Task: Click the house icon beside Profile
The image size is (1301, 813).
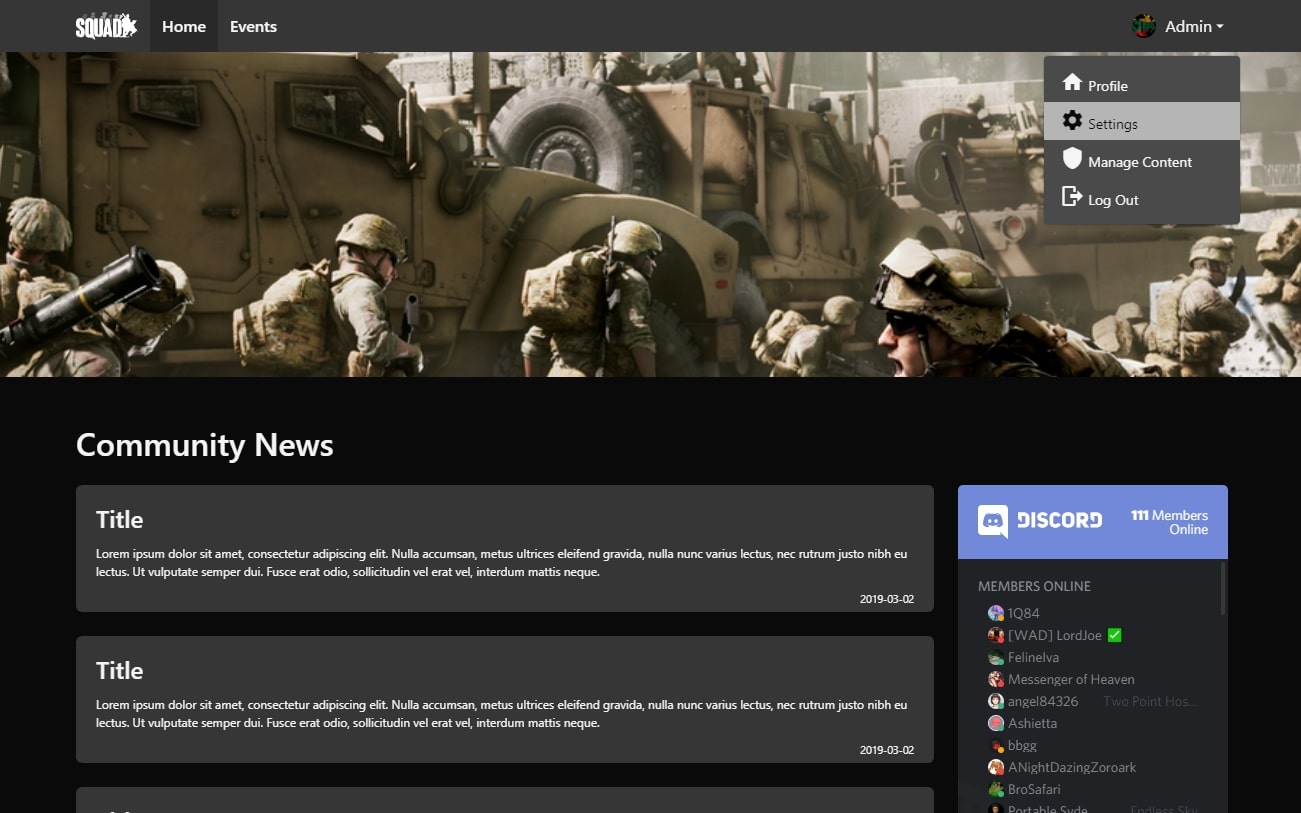Action: pyautogui.click(x=1072, y=82)
